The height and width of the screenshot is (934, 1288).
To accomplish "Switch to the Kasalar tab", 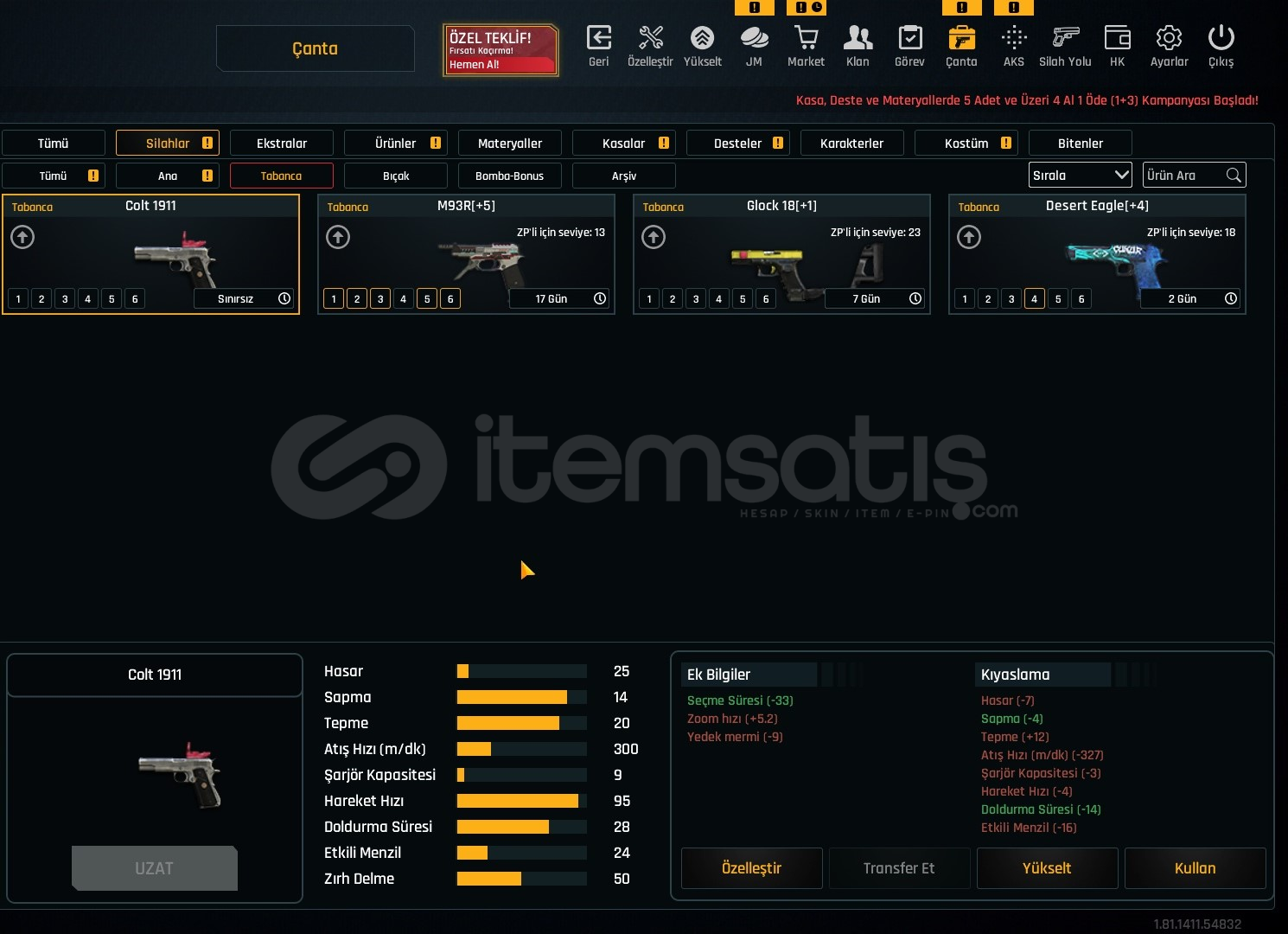I will (x=624, y=144).
